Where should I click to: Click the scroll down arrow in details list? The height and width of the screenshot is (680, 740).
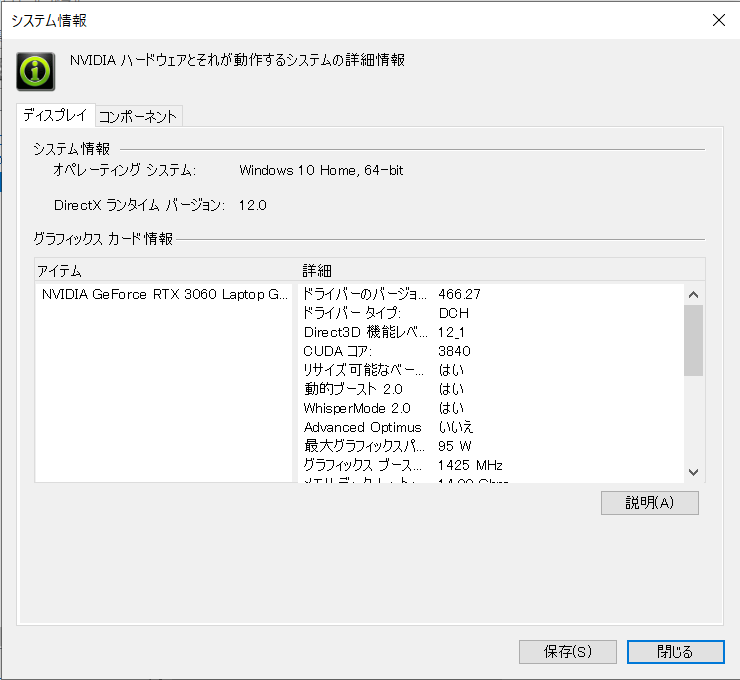point(693,472)
